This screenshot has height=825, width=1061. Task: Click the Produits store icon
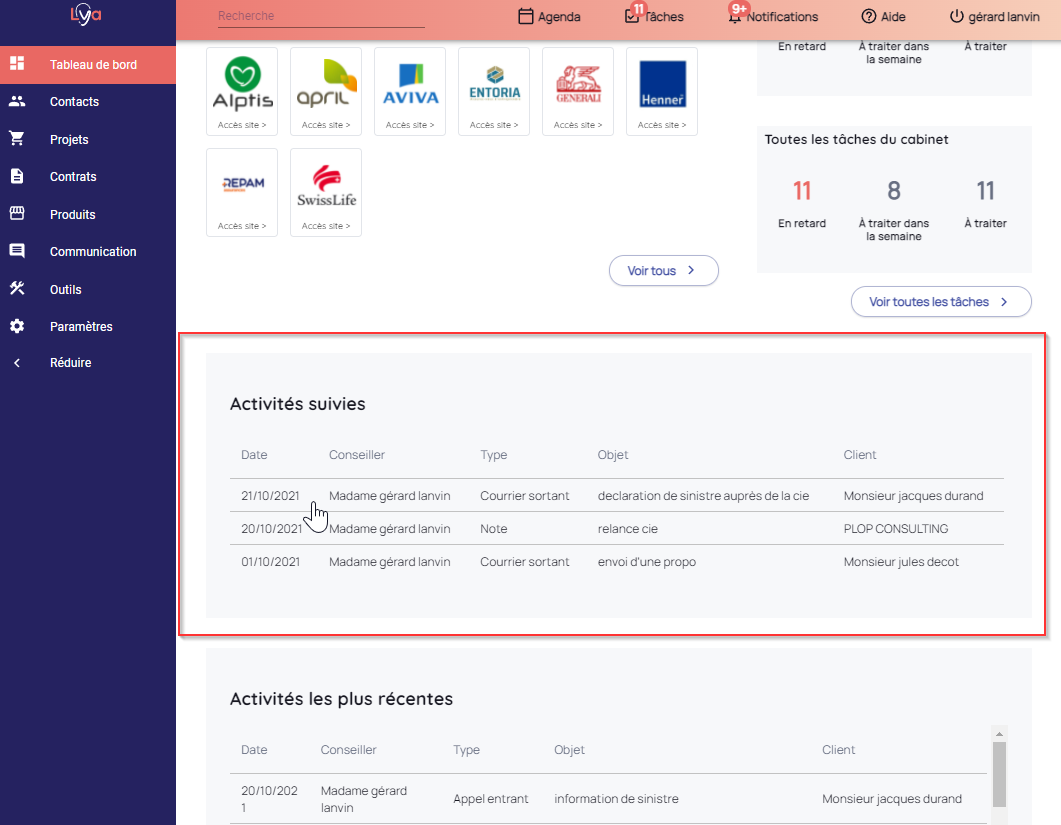point(17,214)
